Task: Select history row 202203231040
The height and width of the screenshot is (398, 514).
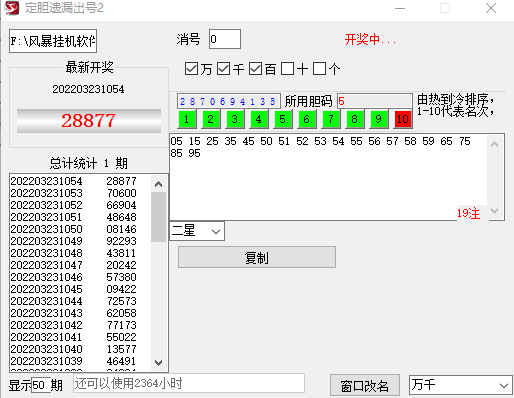Action: pos(80,349)
